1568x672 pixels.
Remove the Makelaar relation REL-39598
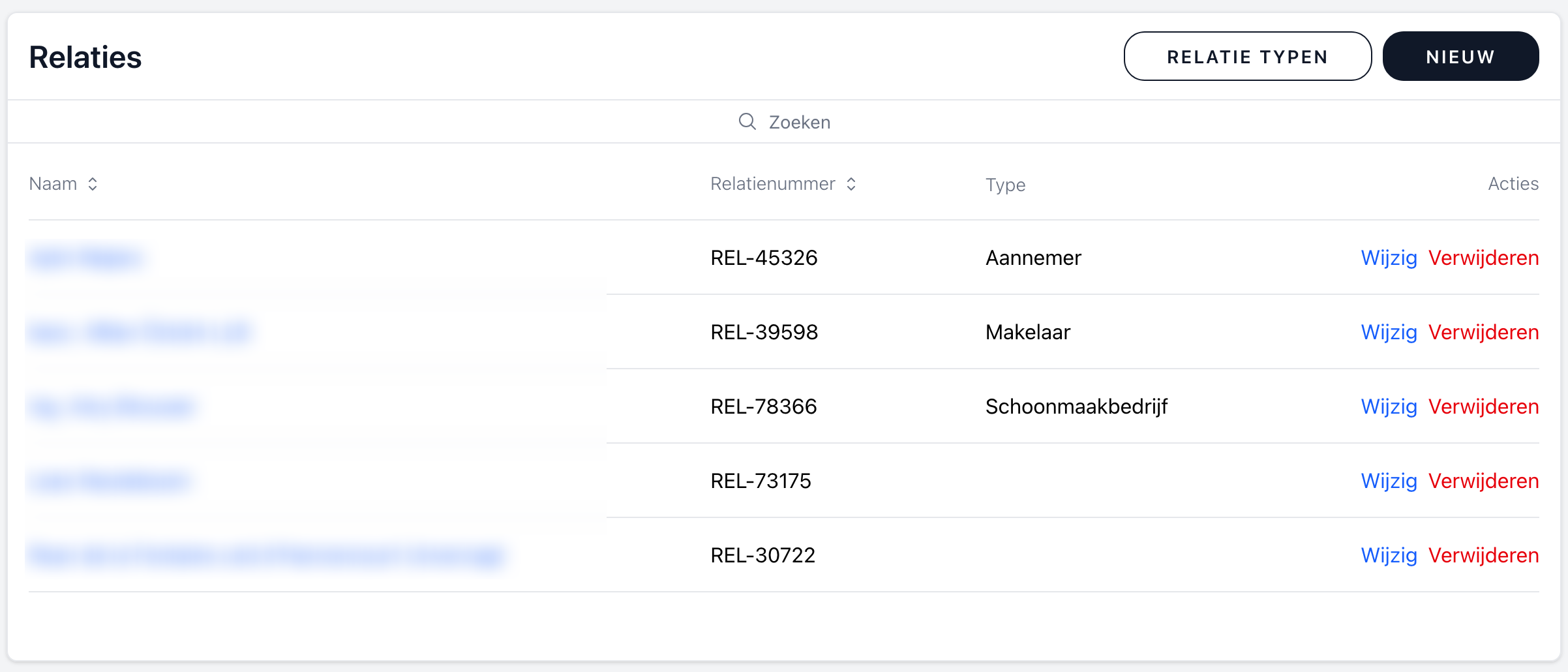pyautogui.click(x=1483, y=332)
